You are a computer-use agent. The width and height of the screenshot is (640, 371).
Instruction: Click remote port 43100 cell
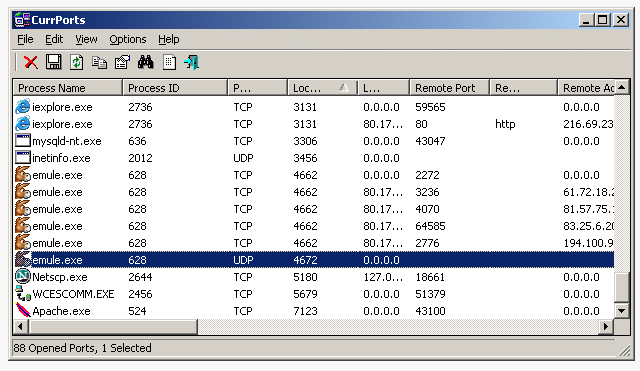click(x=430, y=311)
